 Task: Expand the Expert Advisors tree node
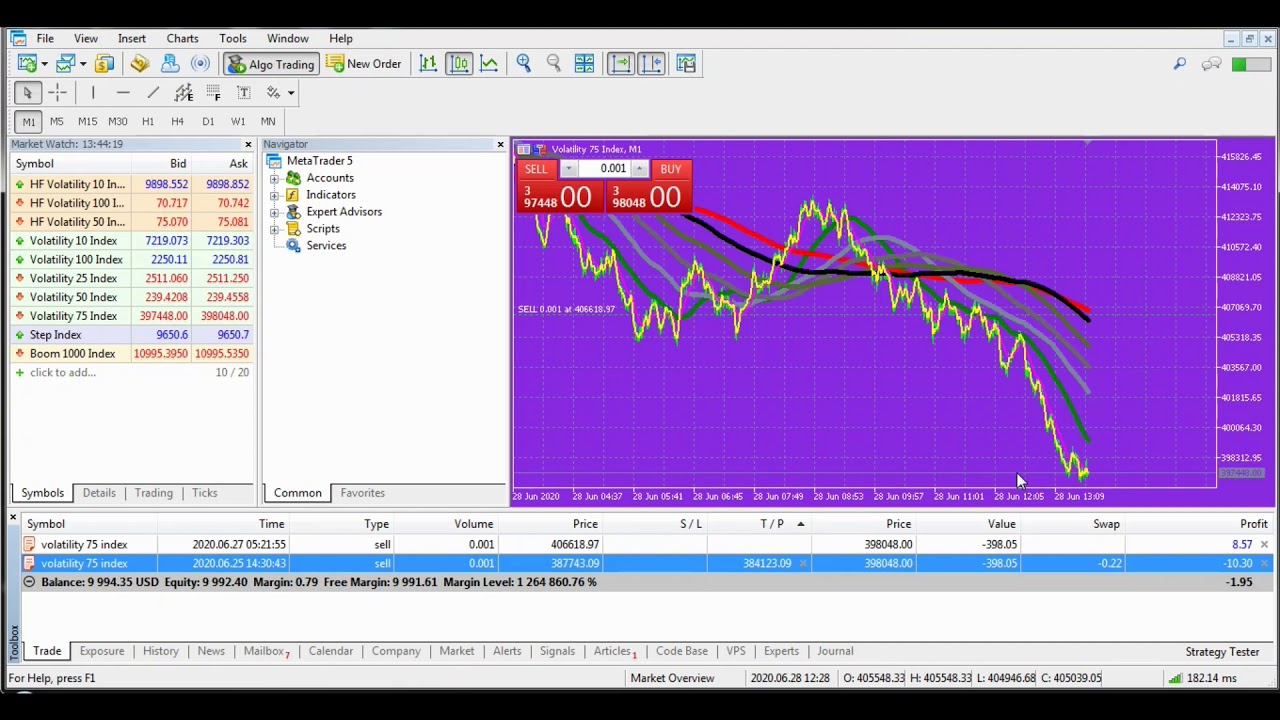(x=274, y=212)
